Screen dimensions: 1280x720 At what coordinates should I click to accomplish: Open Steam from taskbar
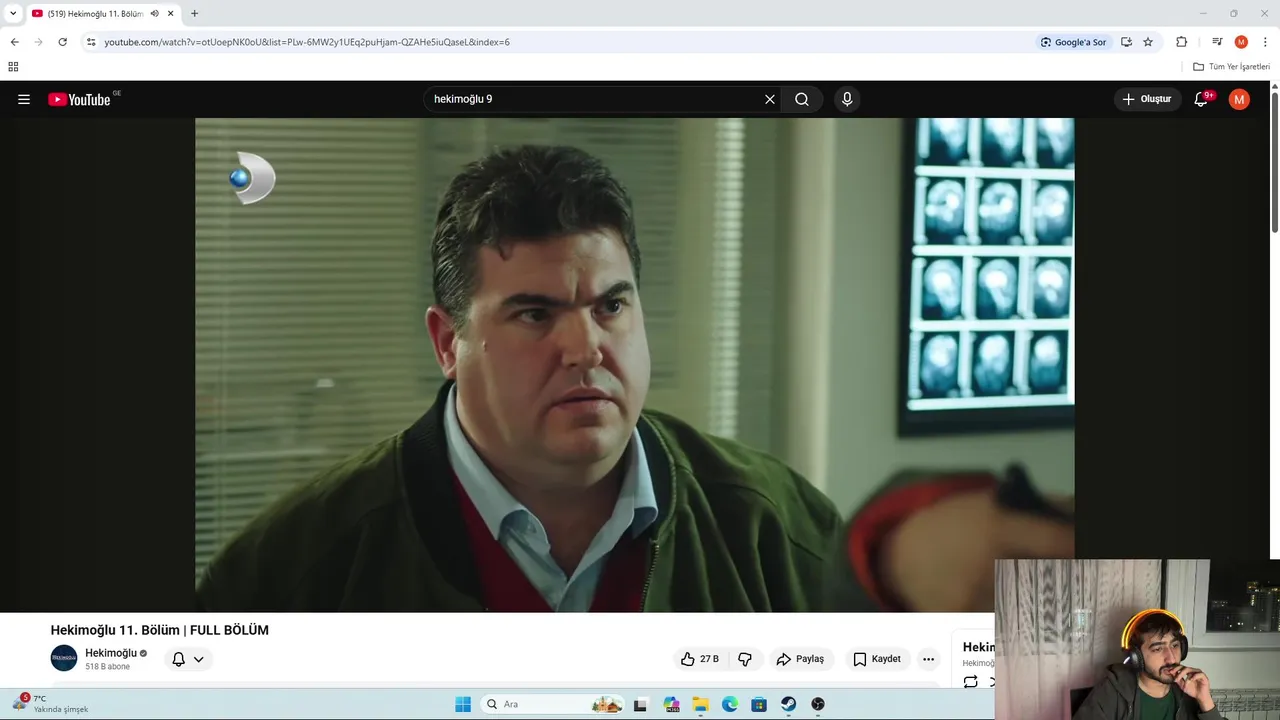[x=789, y=704]
